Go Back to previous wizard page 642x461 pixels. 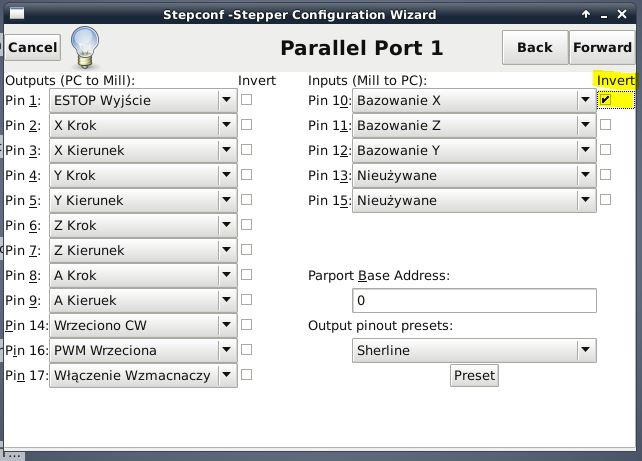535,47
